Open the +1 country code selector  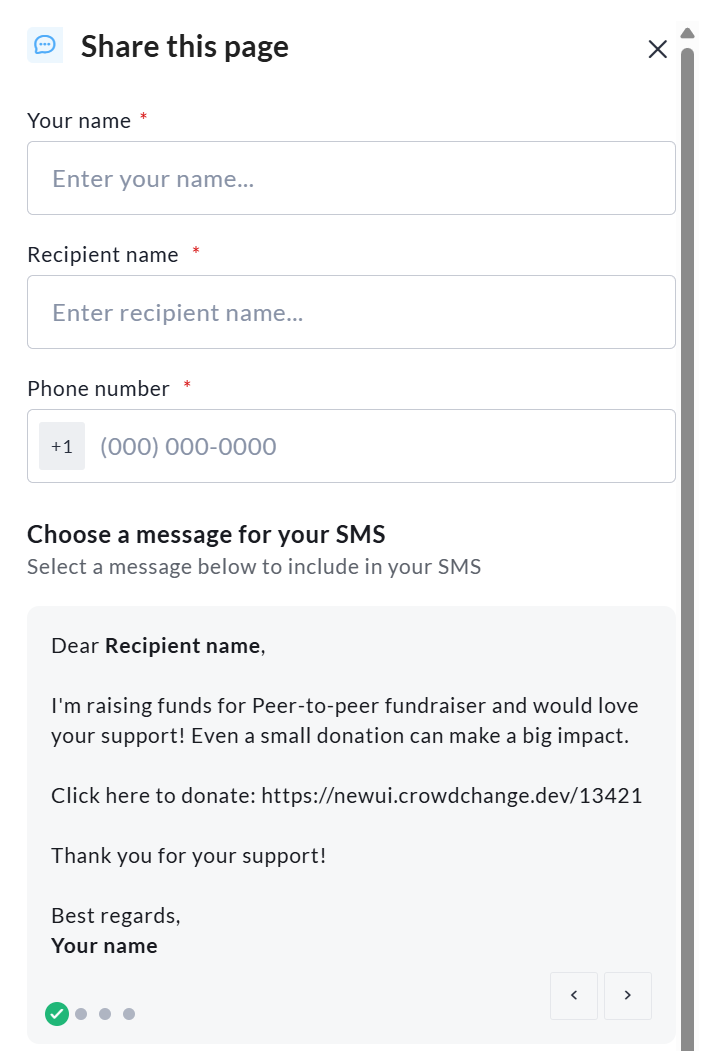pyautogui.click(x=62, y=446)
